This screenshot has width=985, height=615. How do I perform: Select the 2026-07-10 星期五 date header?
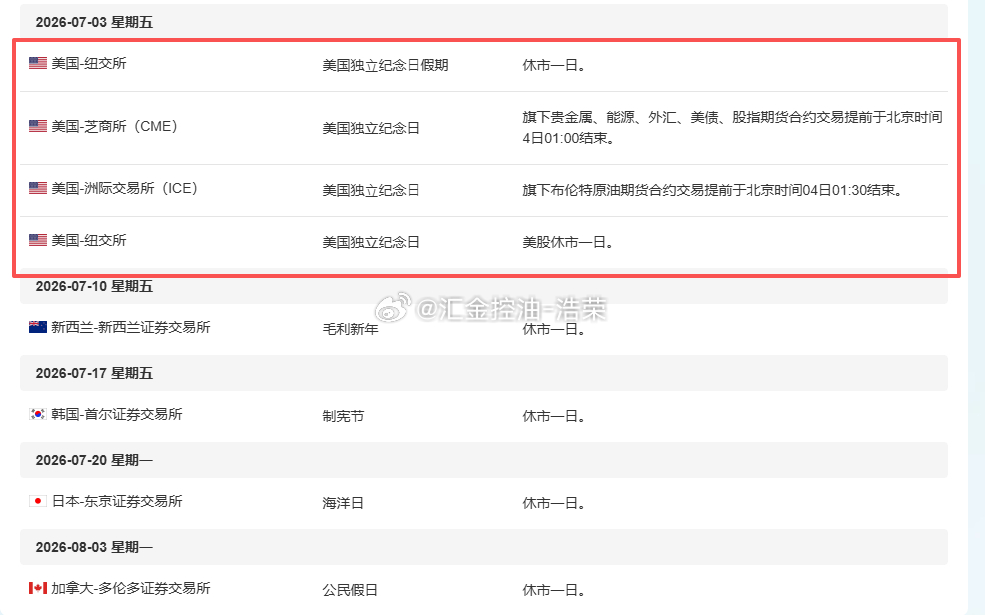pos(484,286)
